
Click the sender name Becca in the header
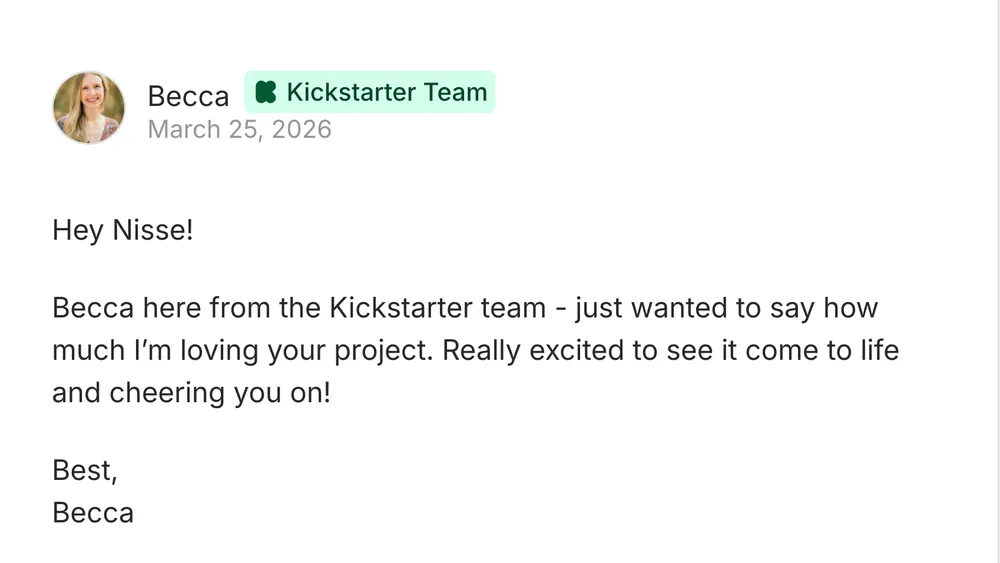[x=188, y=96]
